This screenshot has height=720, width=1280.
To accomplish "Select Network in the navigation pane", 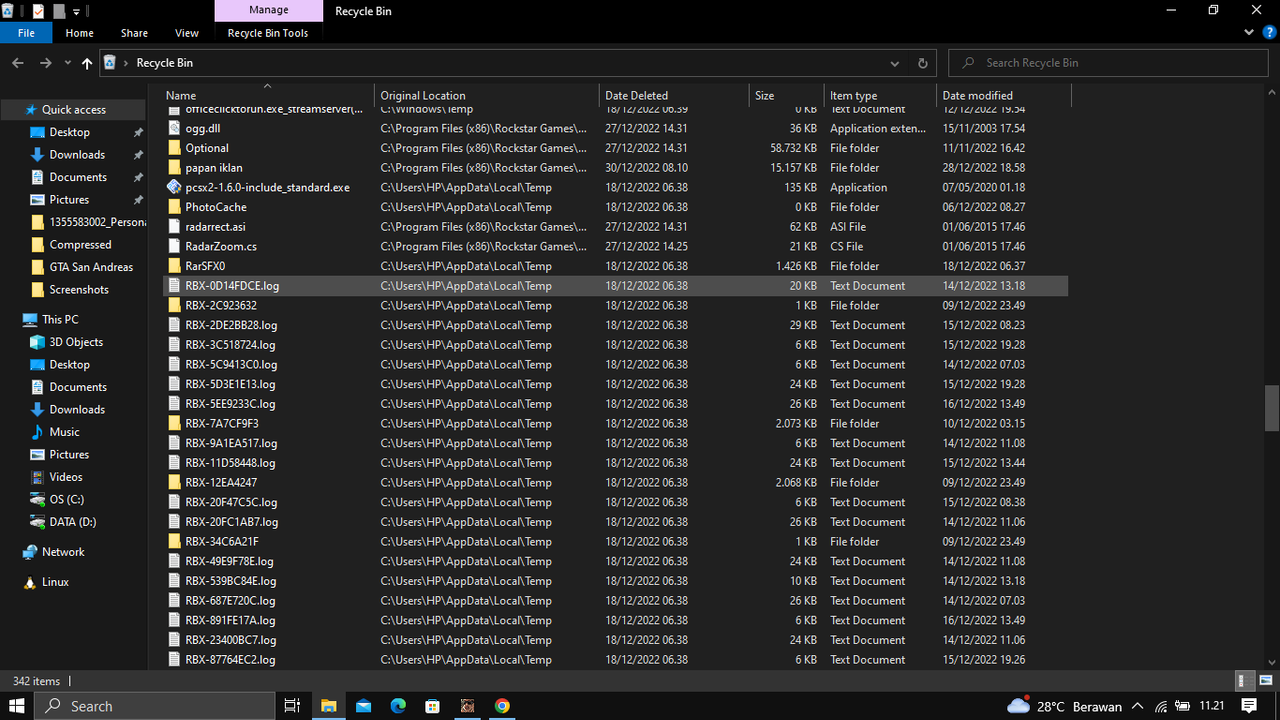I will [x=63, y=552].
